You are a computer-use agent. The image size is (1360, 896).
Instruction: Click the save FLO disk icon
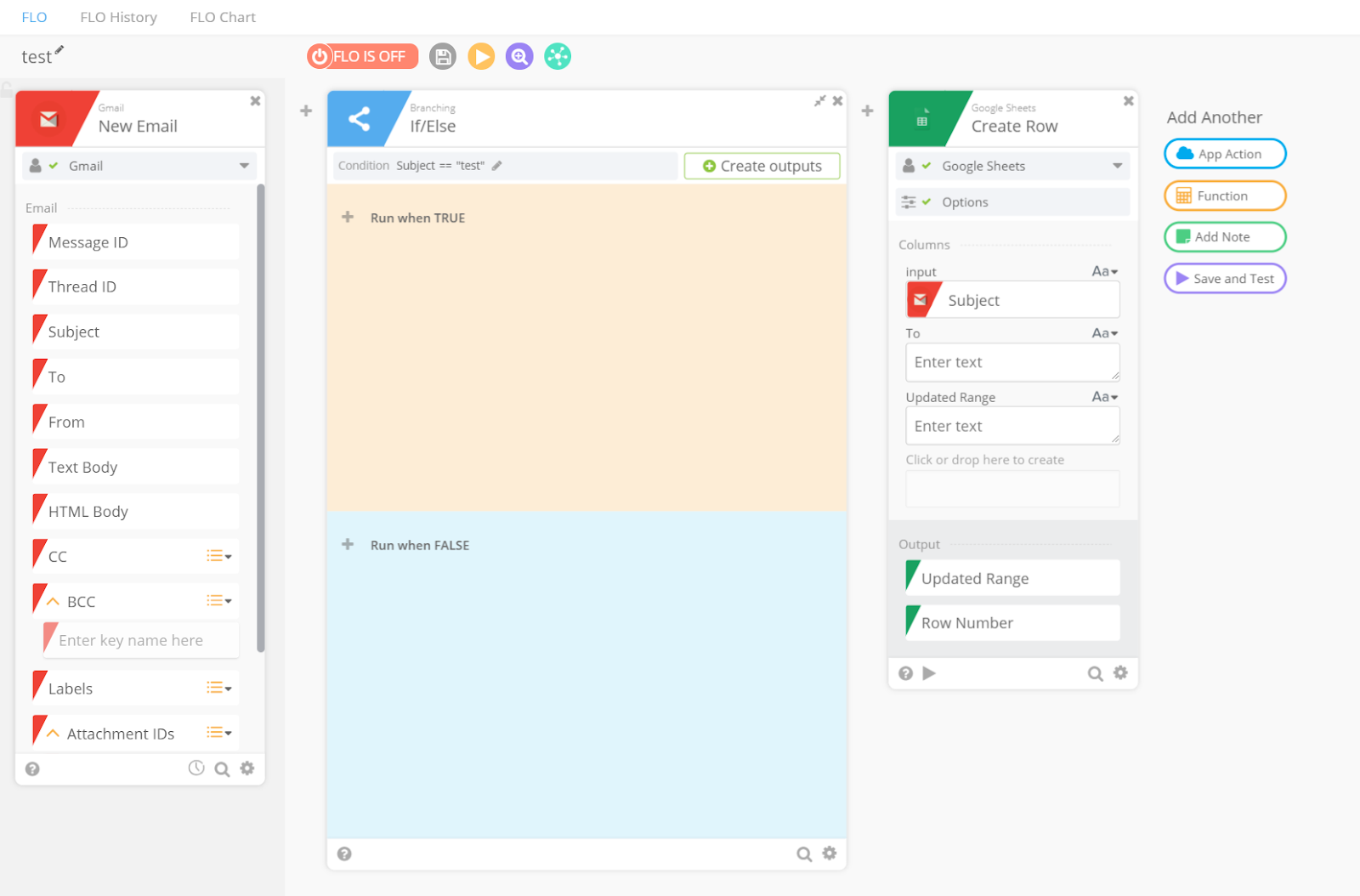(442, 56)
